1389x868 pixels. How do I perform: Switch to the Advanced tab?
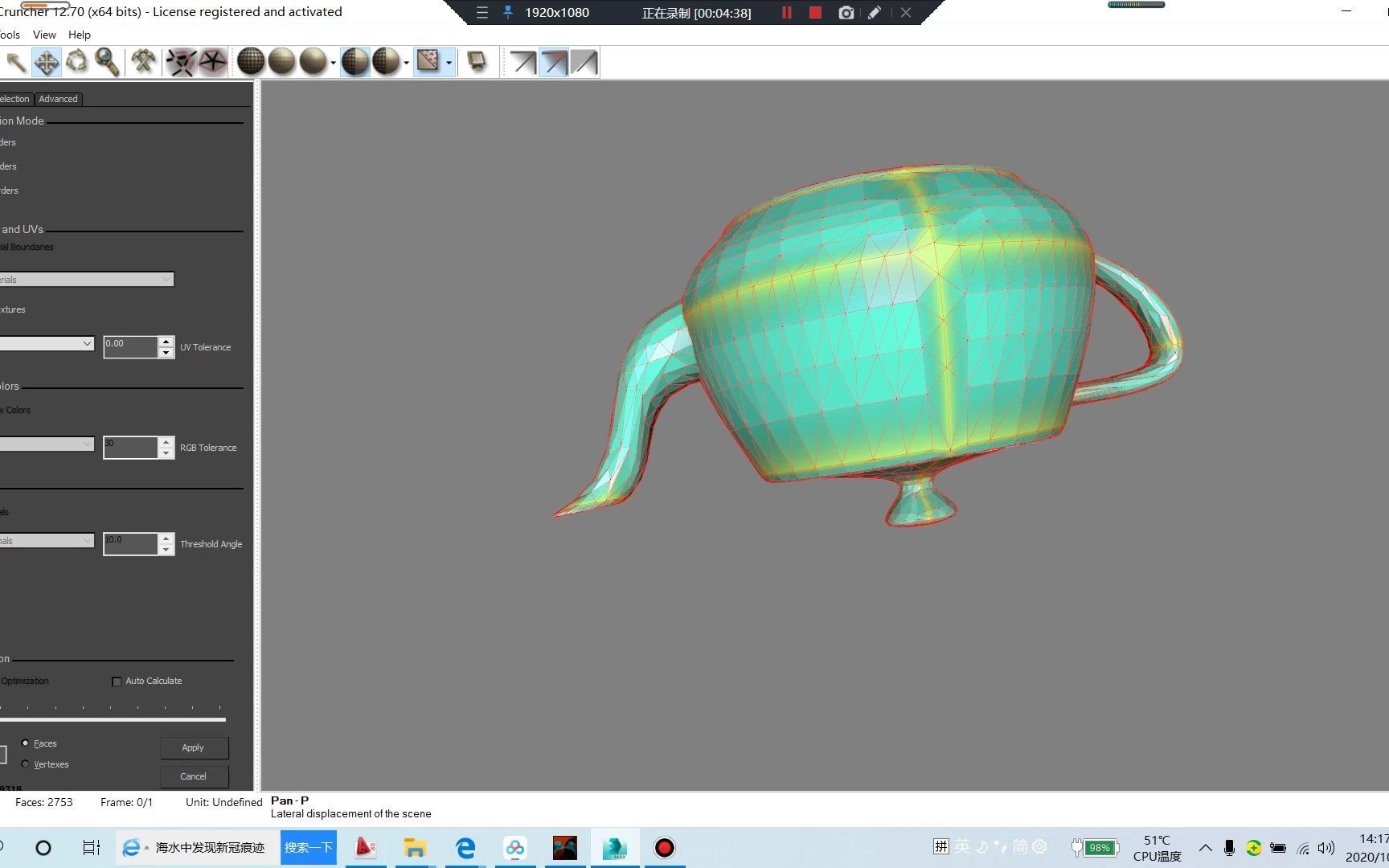(57, 98)
